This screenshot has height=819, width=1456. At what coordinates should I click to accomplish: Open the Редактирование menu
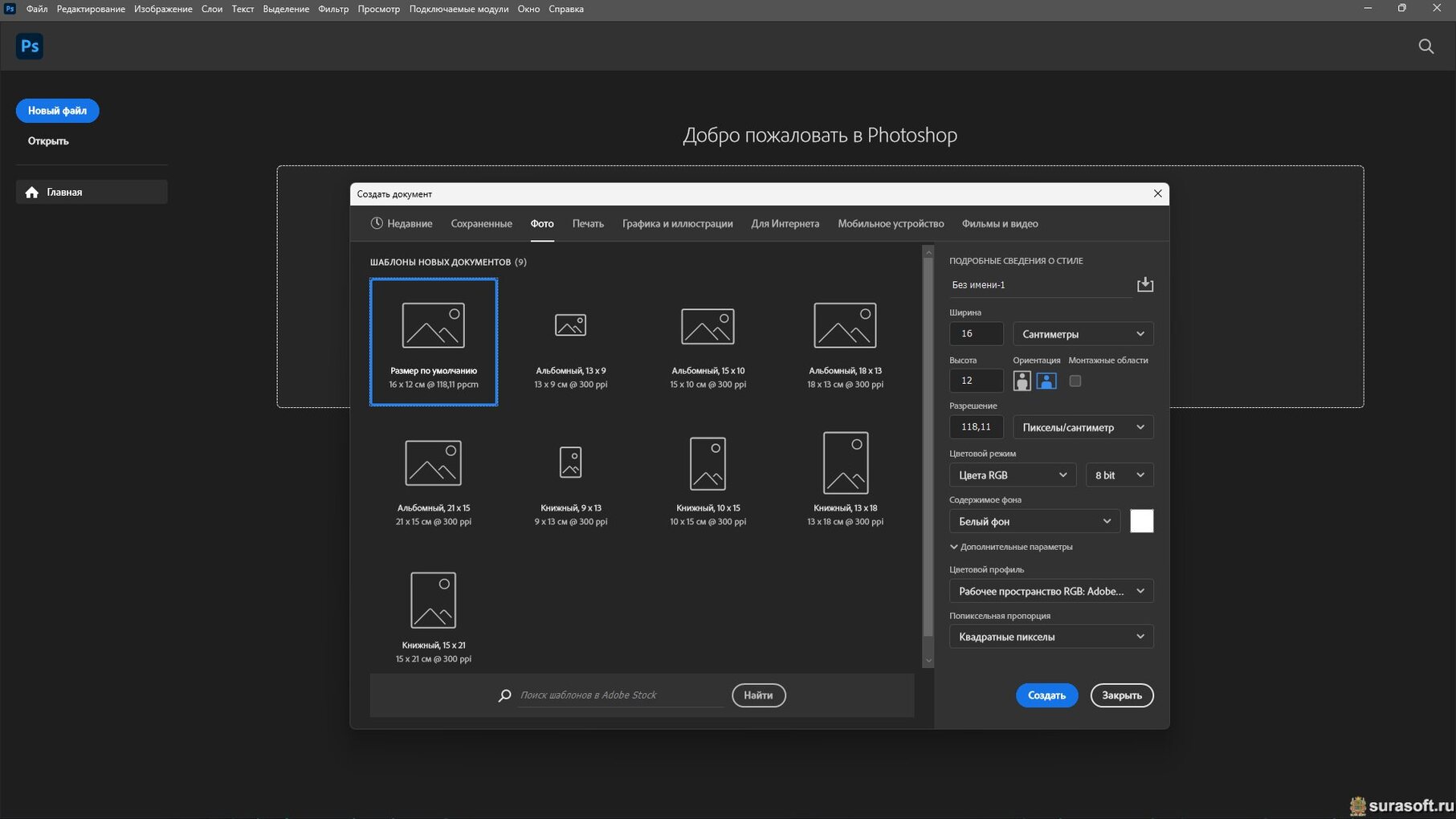(91, 9)
